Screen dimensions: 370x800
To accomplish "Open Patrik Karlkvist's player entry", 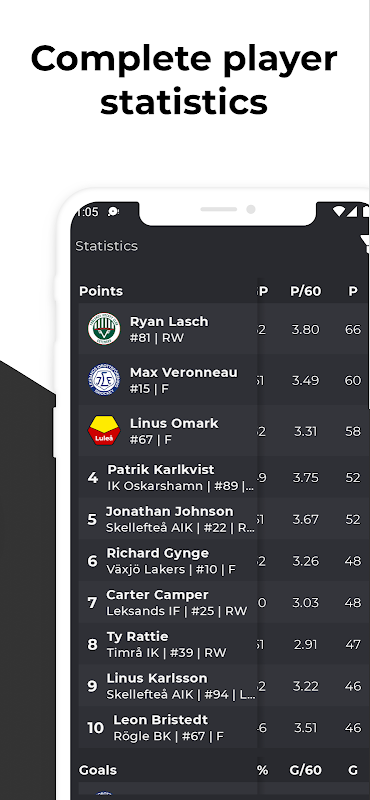I will pyautogui.click(x=224, y=477).
